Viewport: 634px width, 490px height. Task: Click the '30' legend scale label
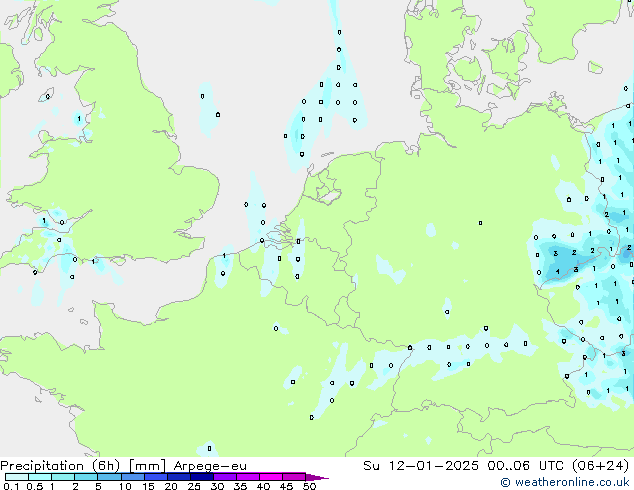click(x=217, y=486)
